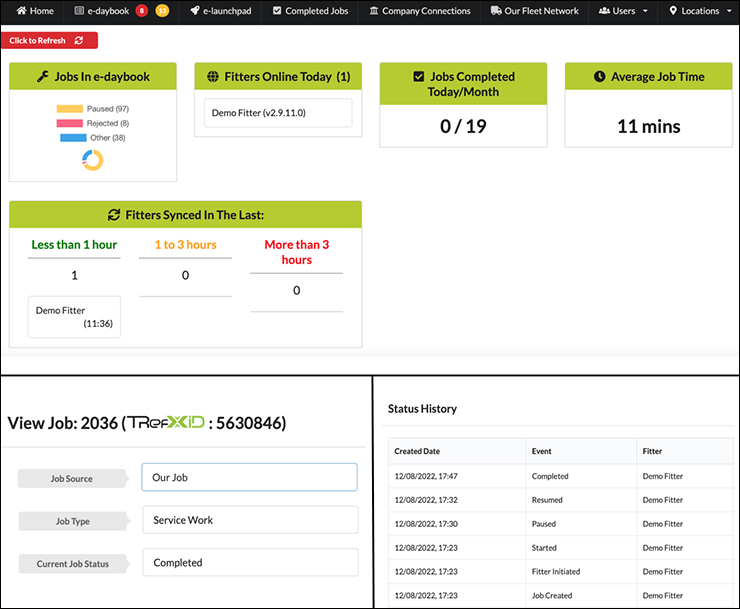Click the Our Fleet Network truck icon
740x609 pixels.
(x=496, y=11)
